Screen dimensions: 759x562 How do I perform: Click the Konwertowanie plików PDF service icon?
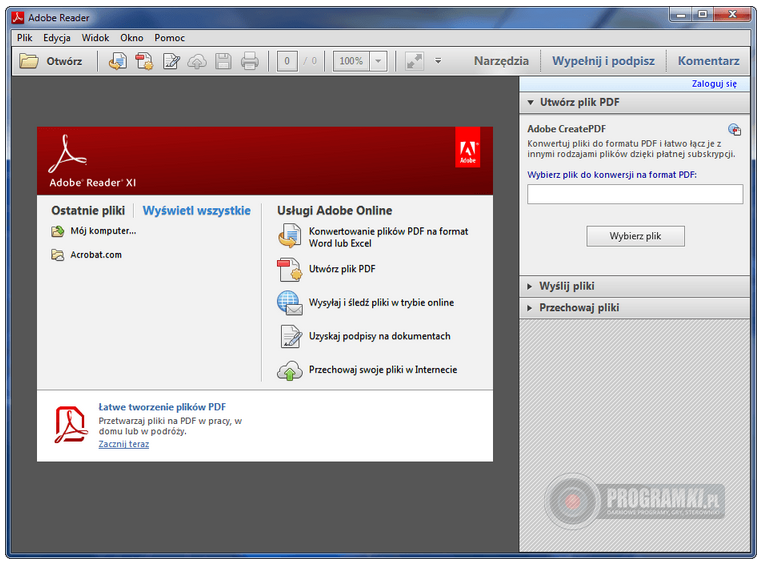coord(289,236)
